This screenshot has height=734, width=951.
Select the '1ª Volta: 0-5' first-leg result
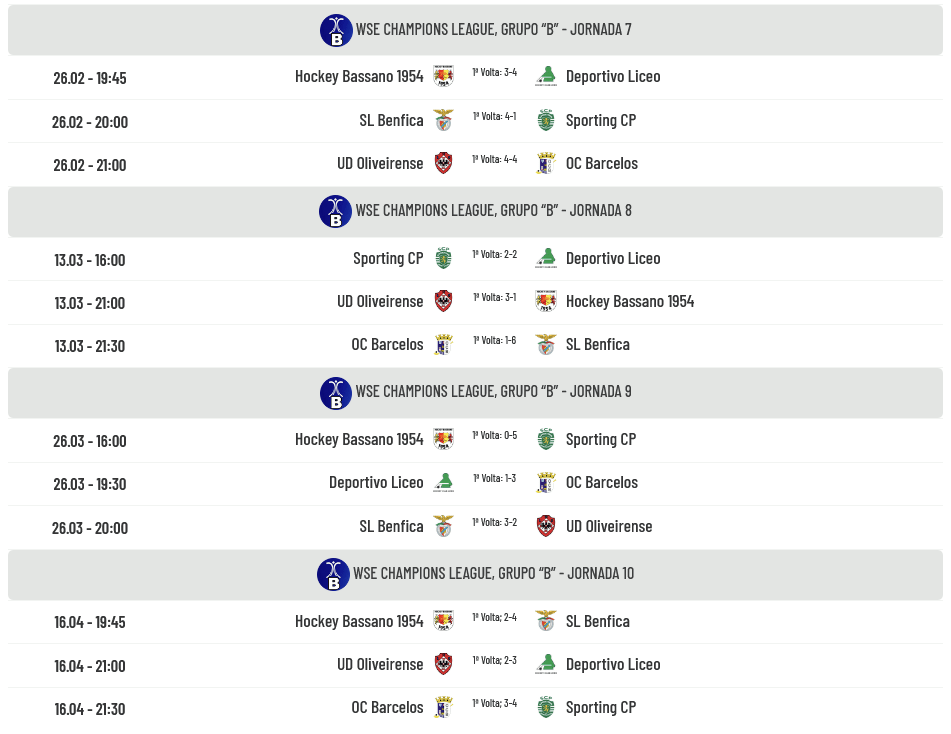pos(495,435)
